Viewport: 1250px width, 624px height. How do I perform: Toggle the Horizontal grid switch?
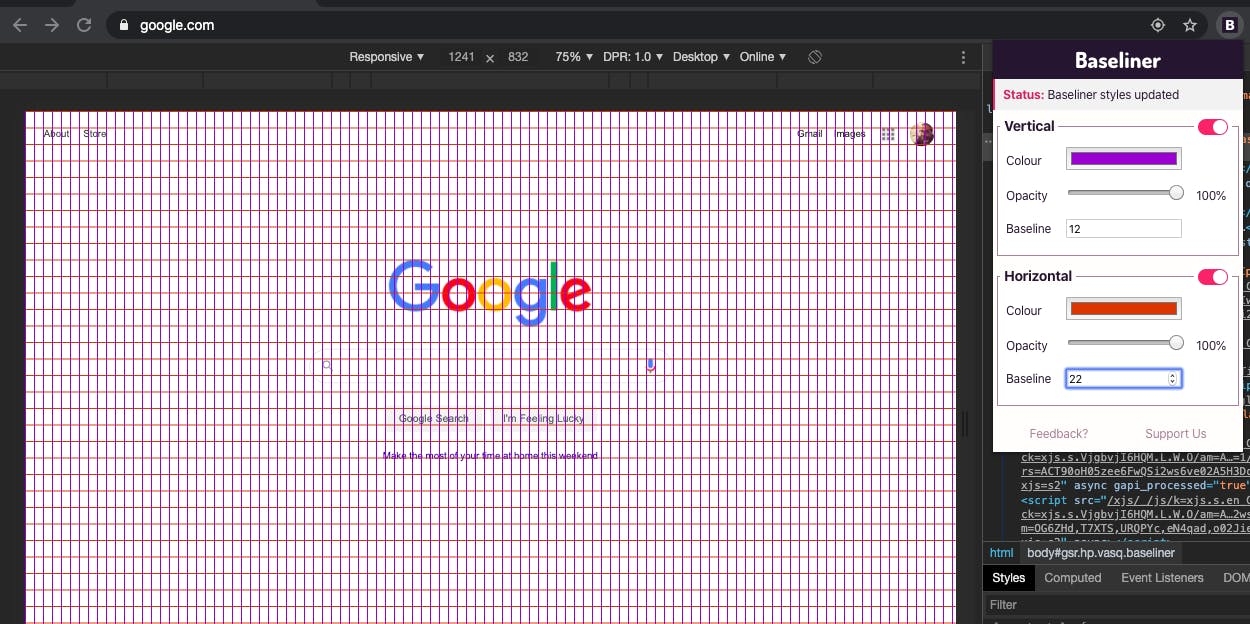[1213, 277]
